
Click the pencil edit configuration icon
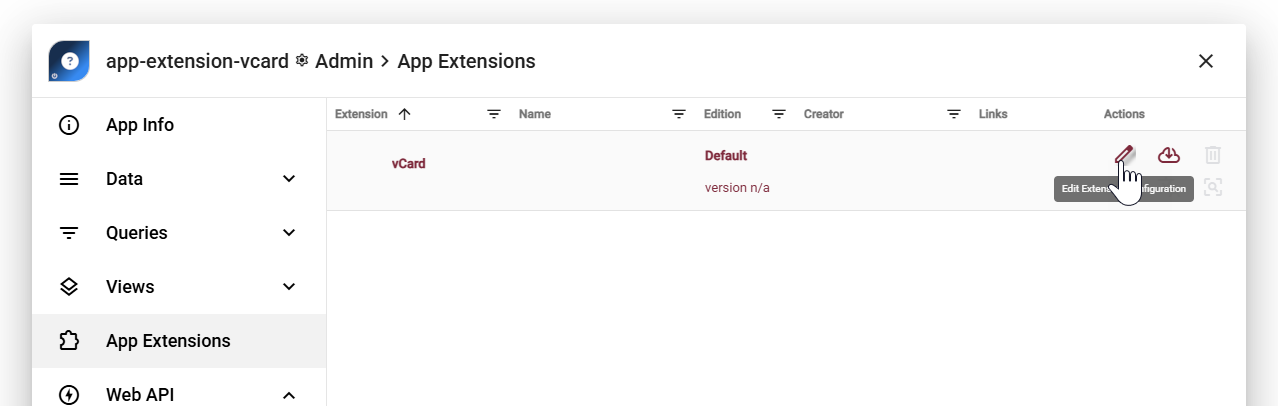1125,155
